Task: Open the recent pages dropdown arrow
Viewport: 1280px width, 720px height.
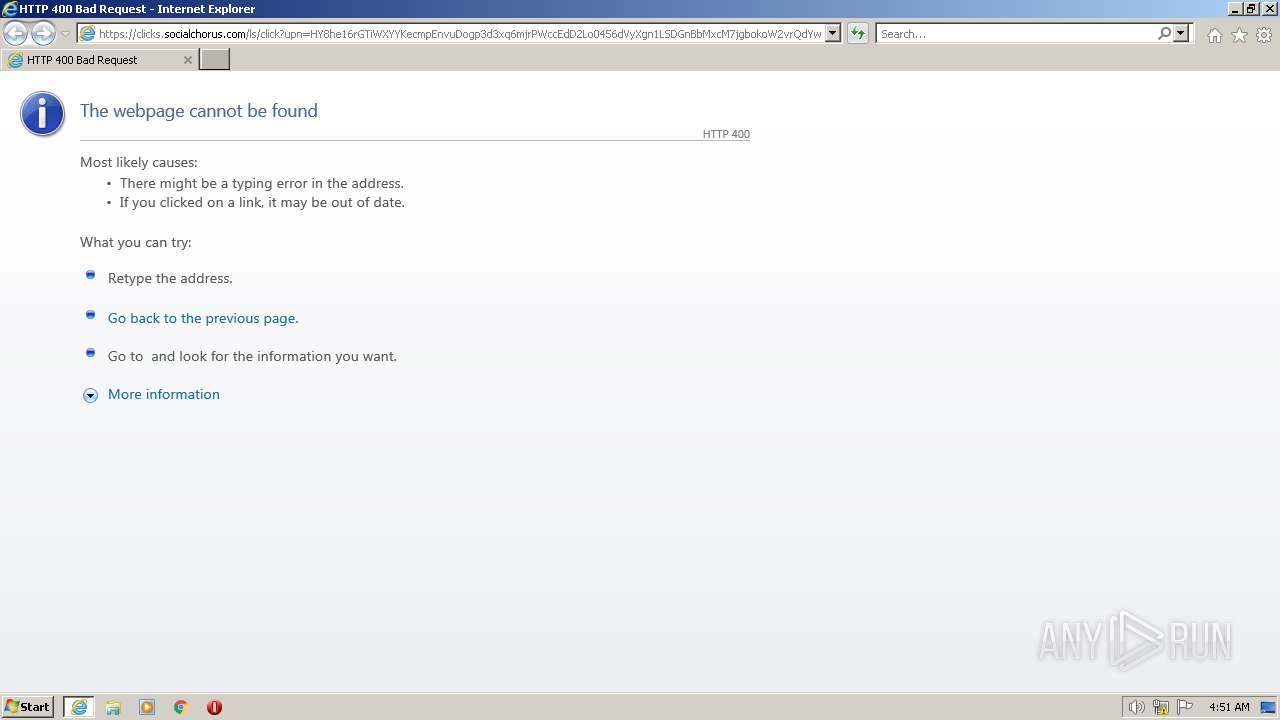Action: [x=66, y=34]
